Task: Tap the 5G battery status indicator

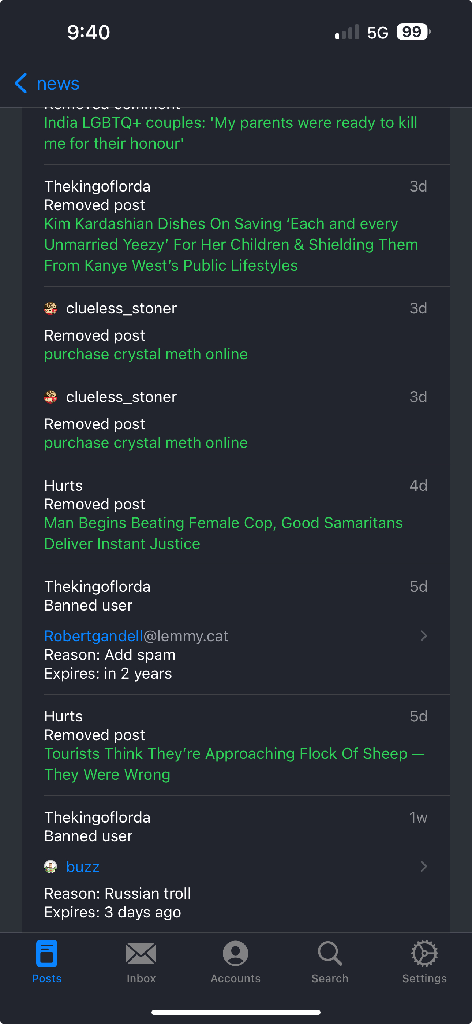Action: coord(411,32)
